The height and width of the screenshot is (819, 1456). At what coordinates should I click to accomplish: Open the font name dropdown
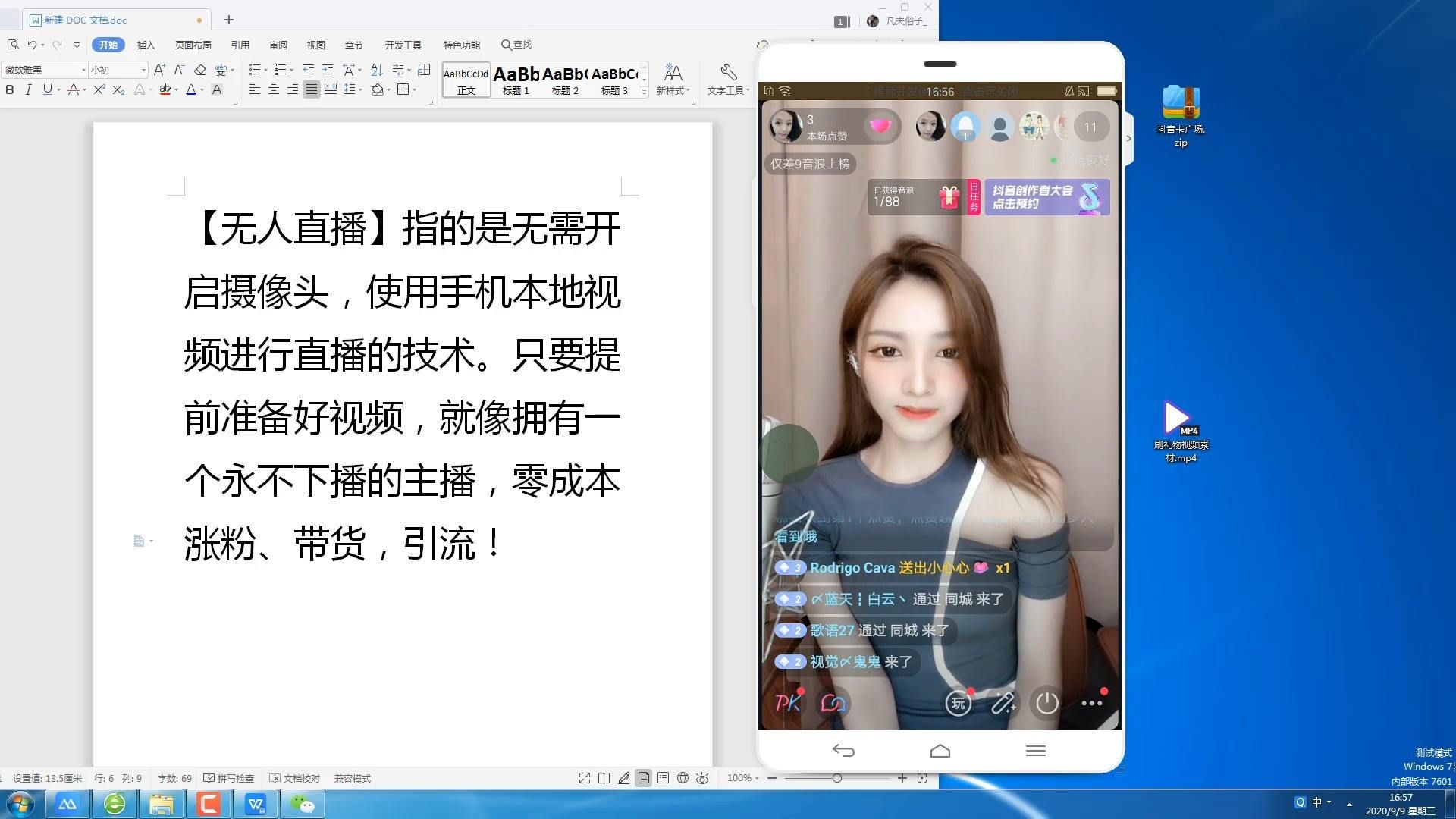[x=83, y=70]
